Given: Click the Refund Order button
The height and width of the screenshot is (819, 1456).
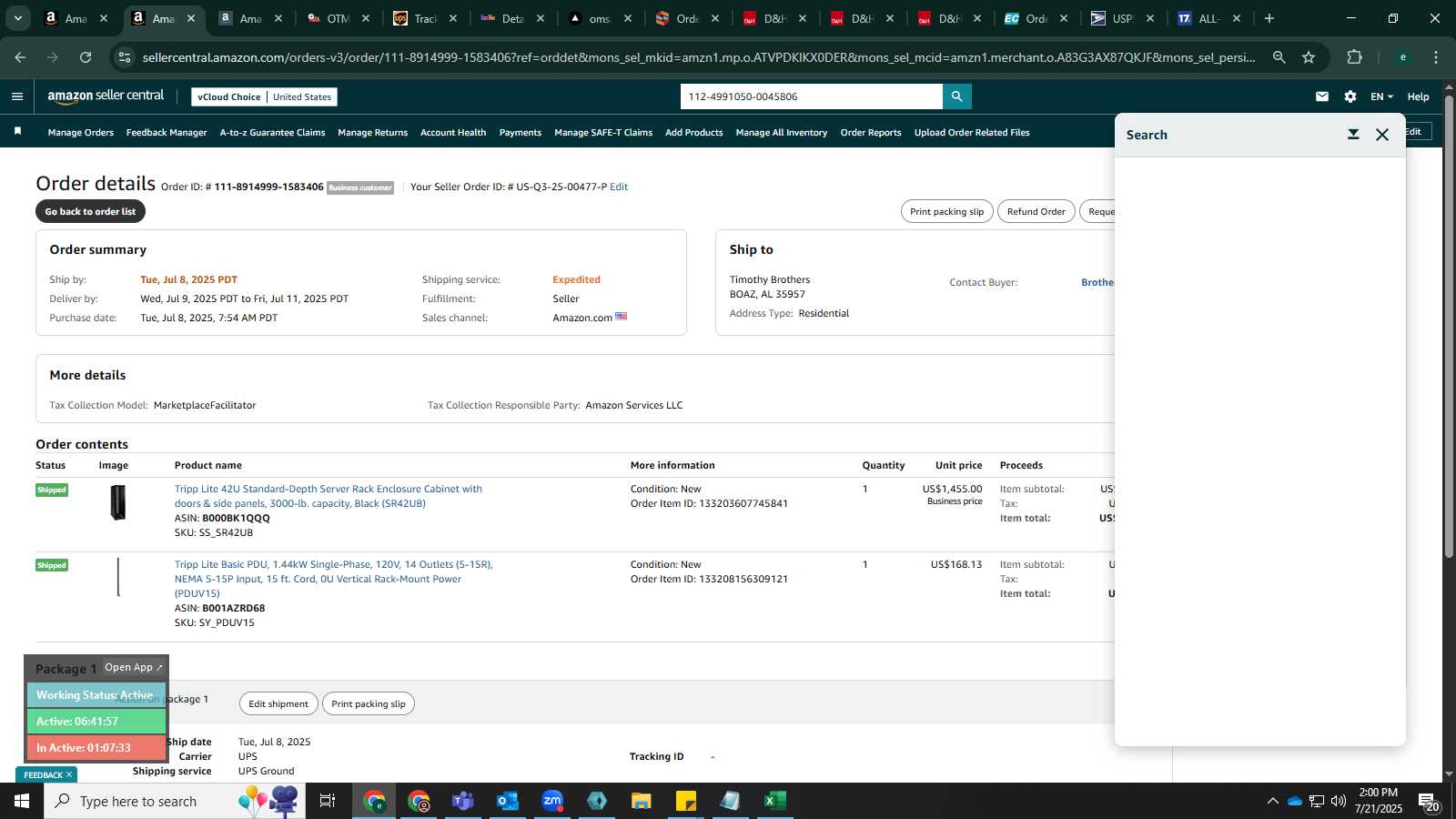Looking at the screenshot, I should click(1036, 211).
